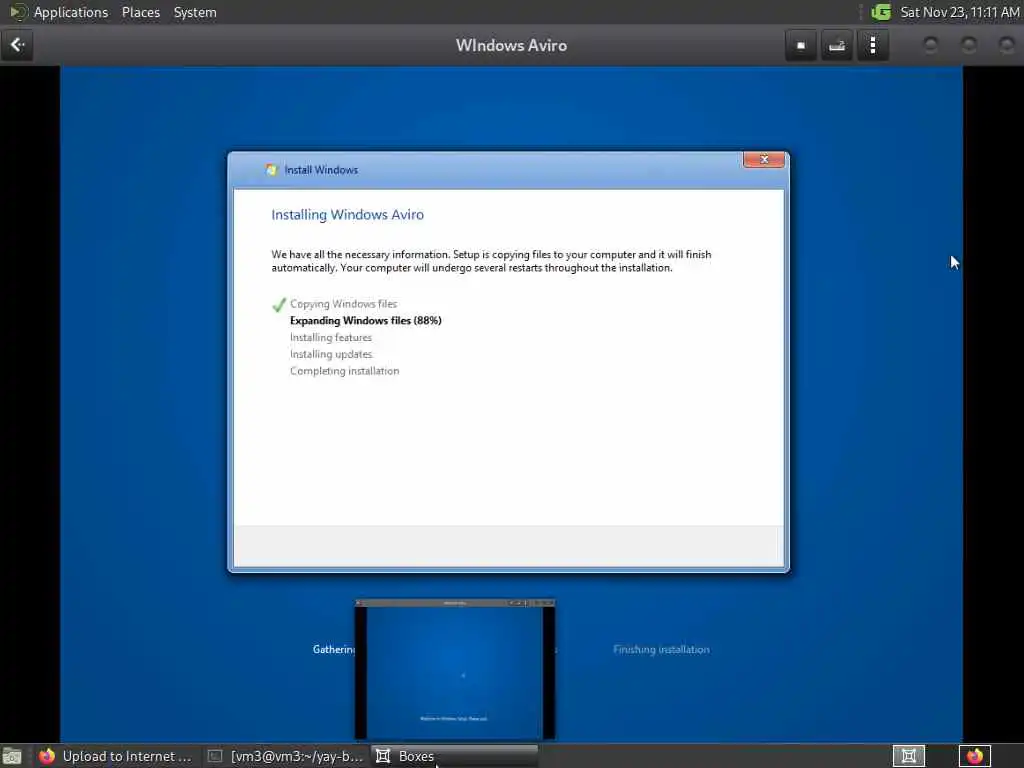1024x768 pixels.
Task: Switch to Upload to Internet Firefox window
Action: pyautogui.click(x=116, y=756)
